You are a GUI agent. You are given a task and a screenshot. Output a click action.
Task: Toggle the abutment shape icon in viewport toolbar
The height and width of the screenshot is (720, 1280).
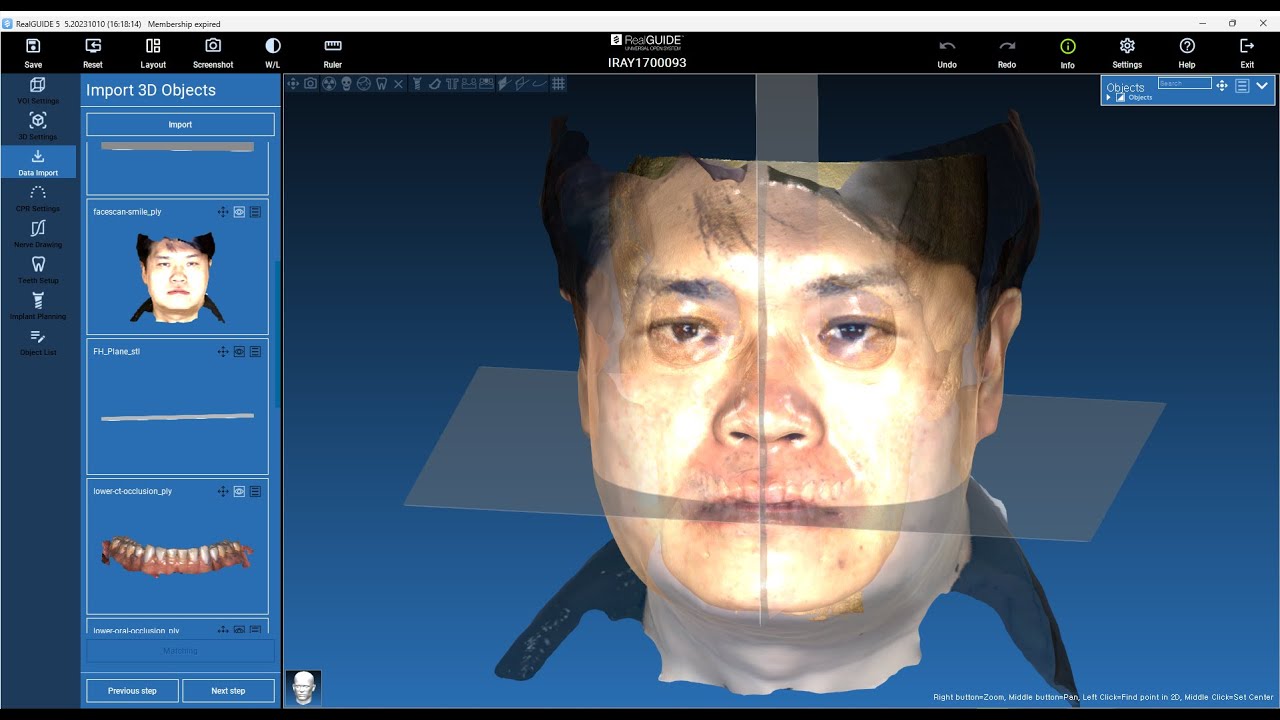435,84
